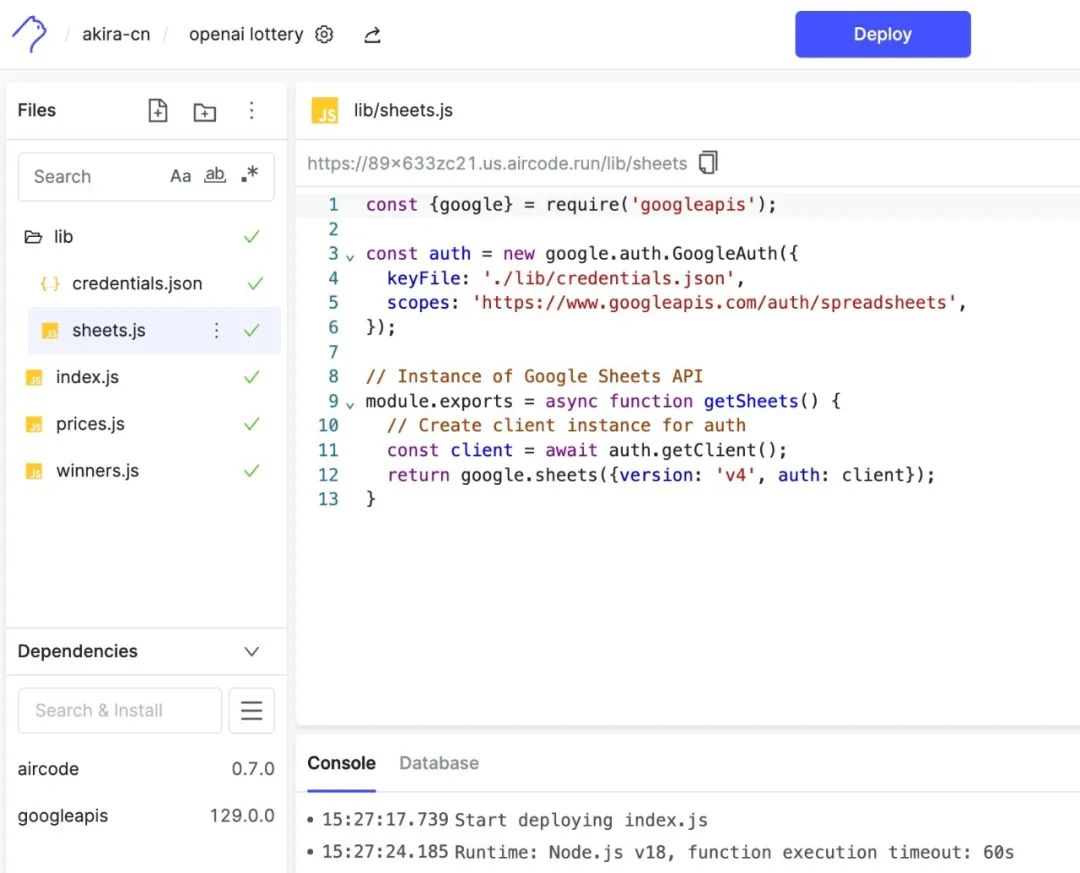The width and height of the screenshot is (1080, 873).
Task: Focus the file Search field
Action: click(146, 176)
